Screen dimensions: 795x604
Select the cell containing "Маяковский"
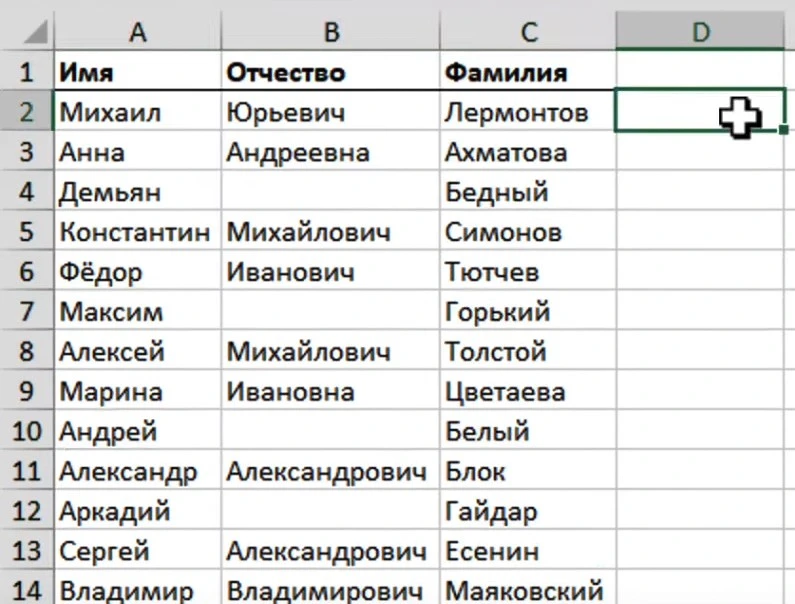pos(527,591)
